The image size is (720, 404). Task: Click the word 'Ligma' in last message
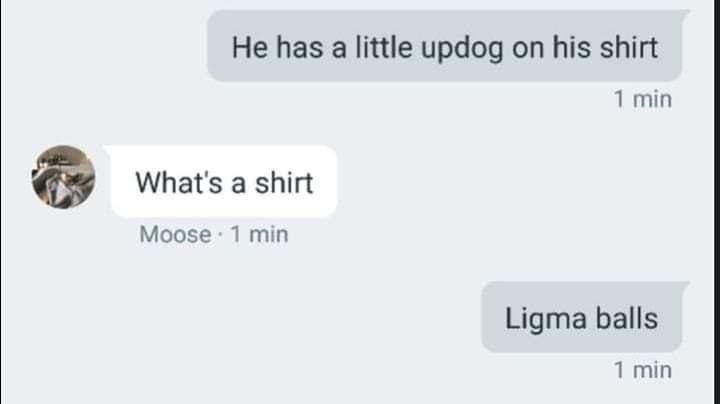[x=545, y=320]
